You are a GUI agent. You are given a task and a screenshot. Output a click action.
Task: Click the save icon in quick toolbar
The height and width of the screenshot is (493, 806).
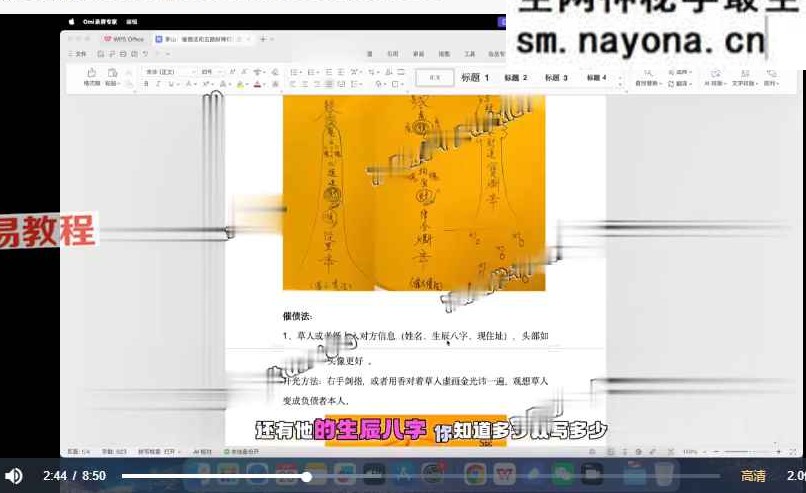click(101, 53)
